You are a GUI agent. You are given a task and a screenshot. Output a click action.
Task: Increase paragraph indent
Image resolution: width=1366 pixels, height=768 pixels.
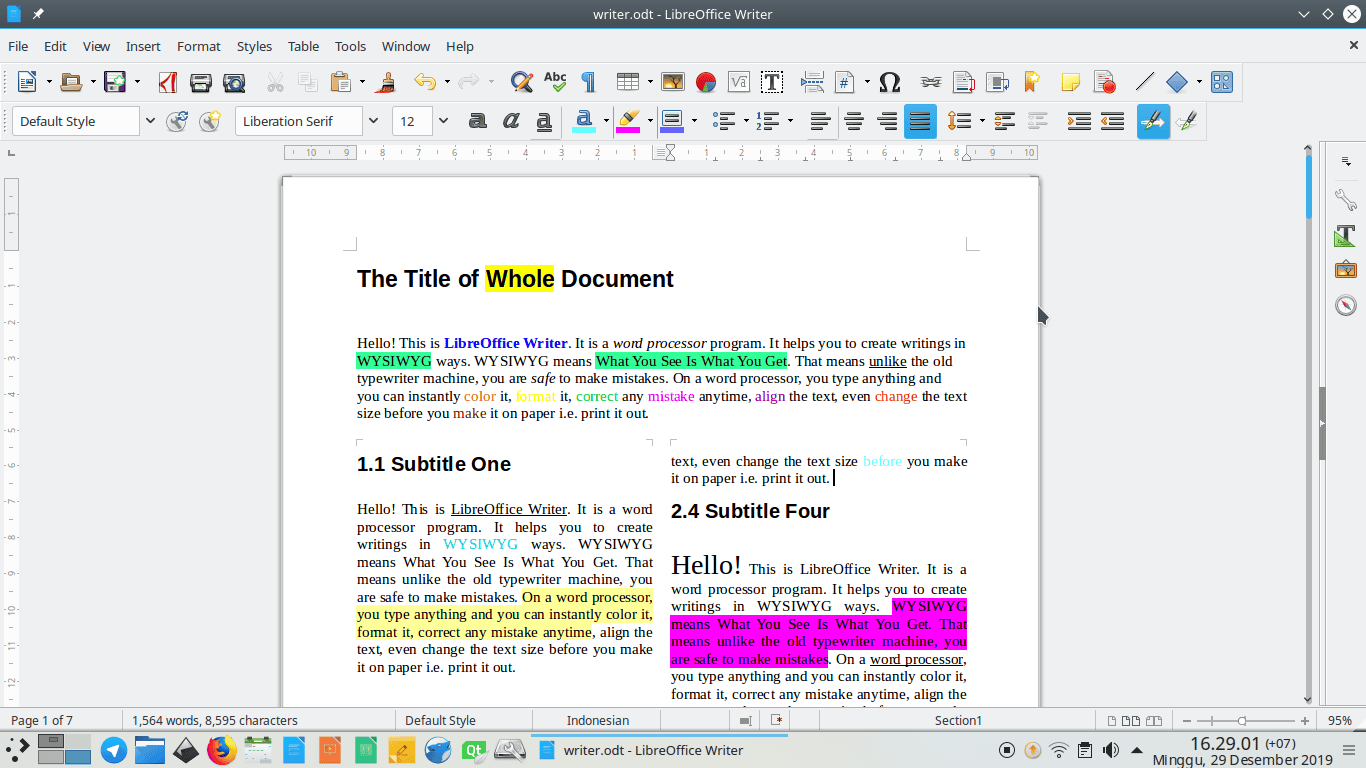[1079, 121]
